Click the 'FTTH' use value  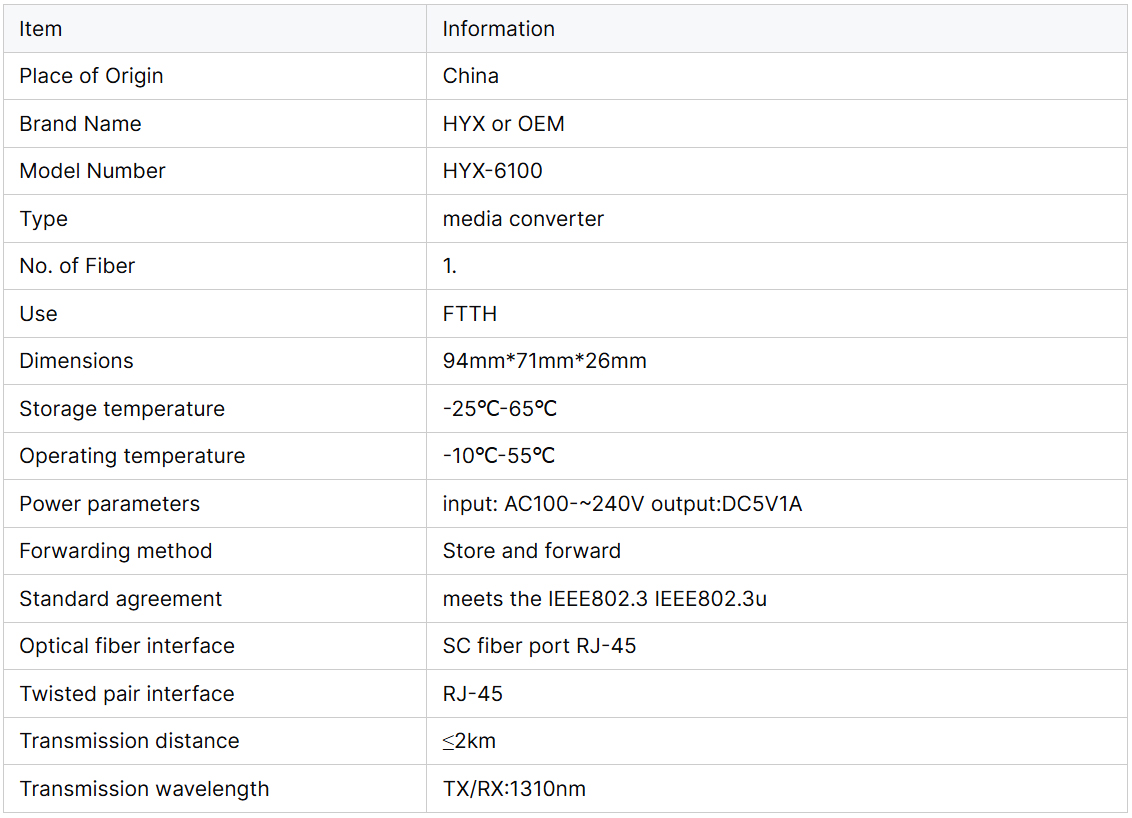469,314
